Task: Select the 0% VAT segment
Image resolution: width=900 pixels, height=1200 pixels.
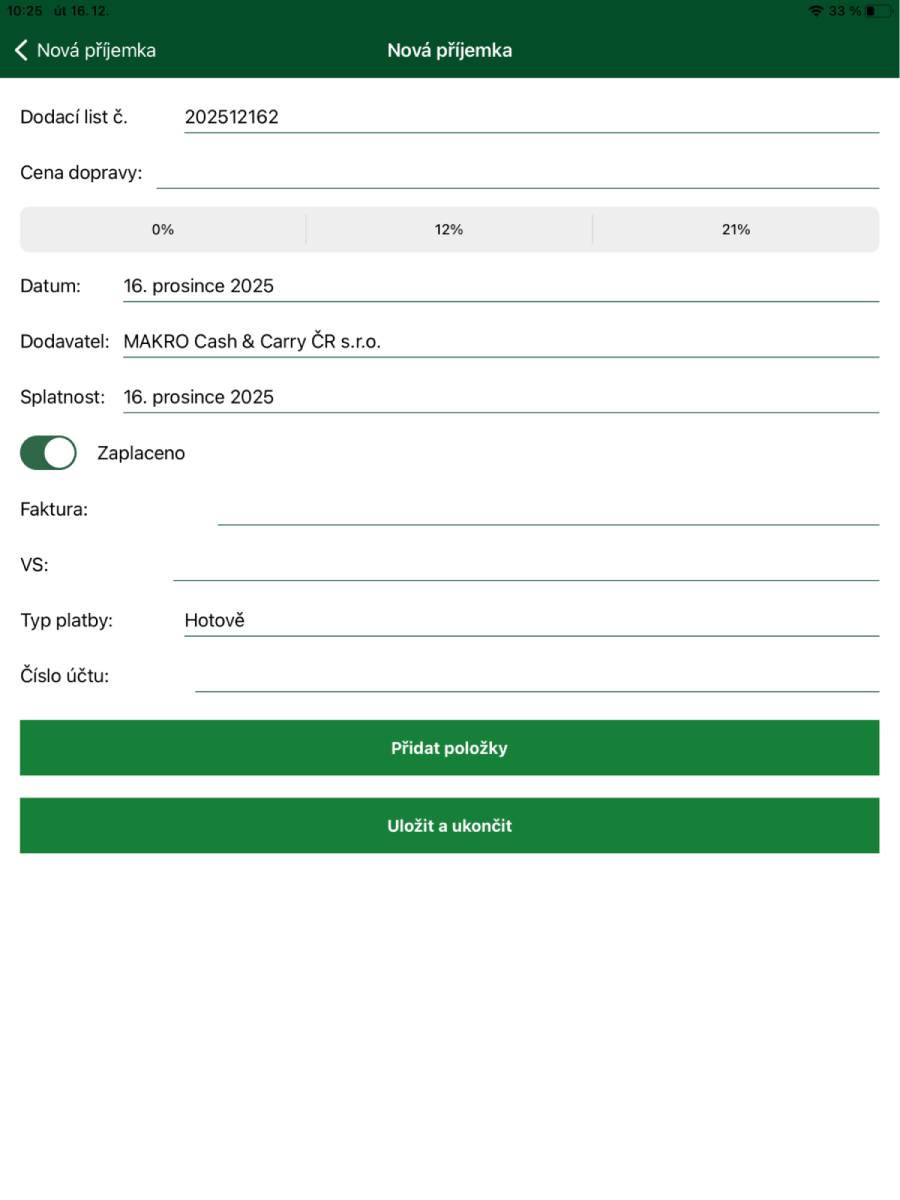Action: pyautogui.click(x=163, y=229)
